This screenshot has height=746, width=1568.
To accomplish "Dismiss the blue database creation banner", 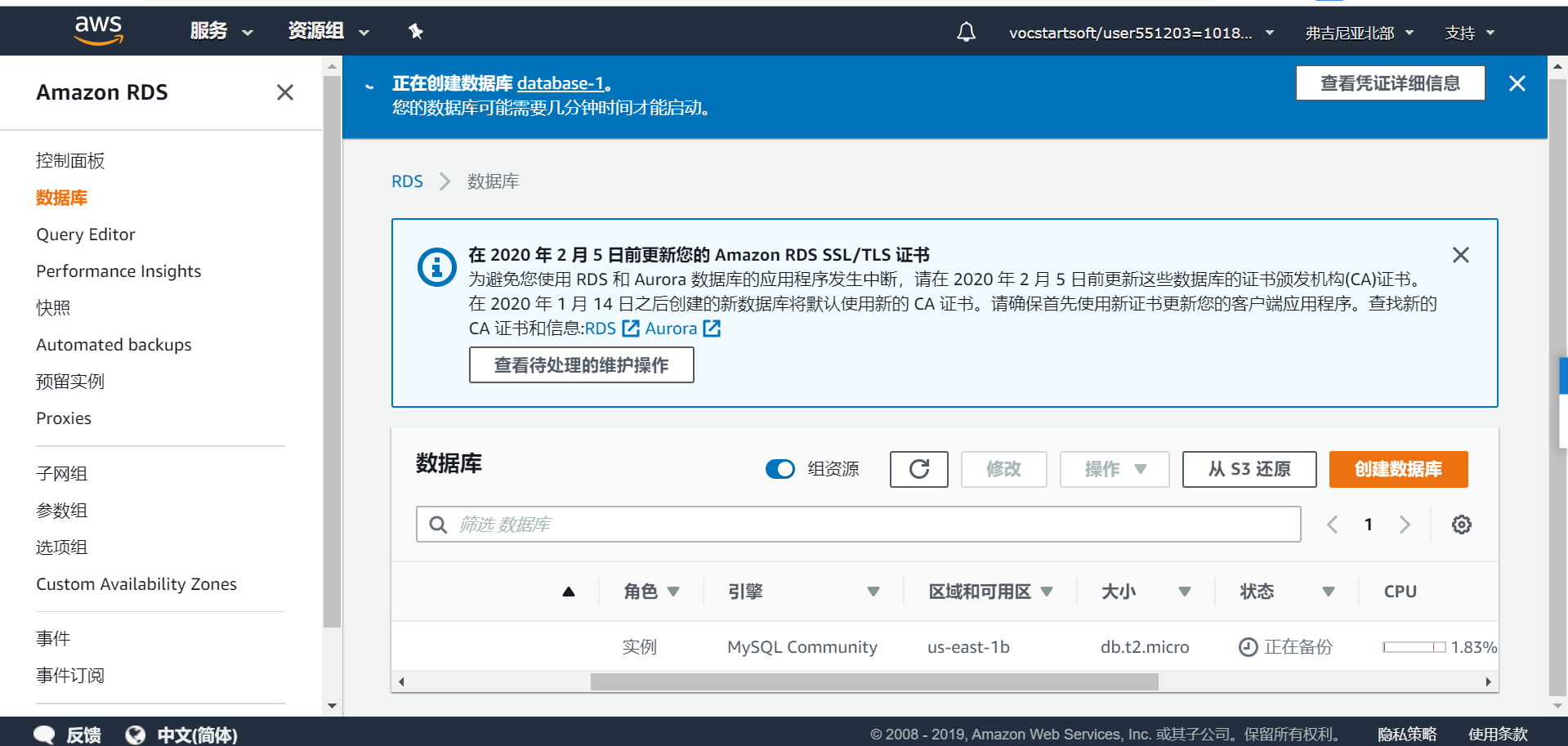I will (x=1517, y=83).
